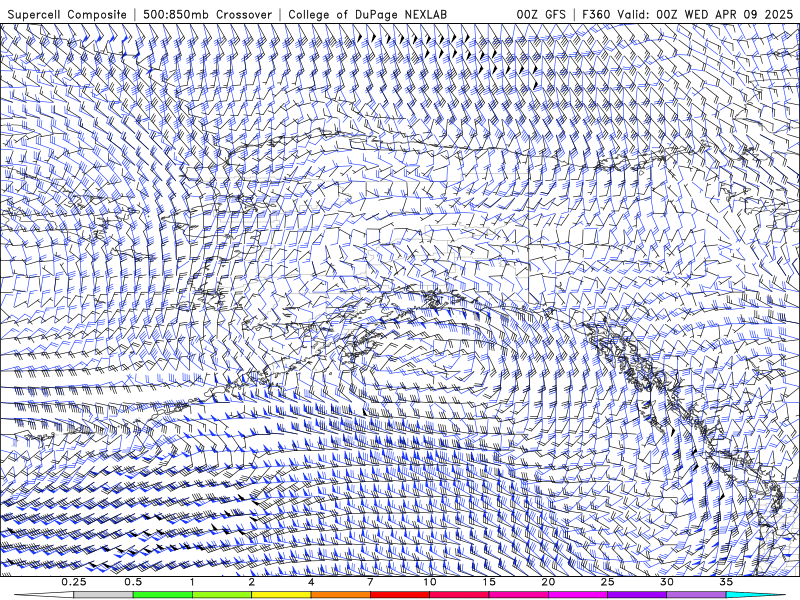Click the '10' legend value

430,582
